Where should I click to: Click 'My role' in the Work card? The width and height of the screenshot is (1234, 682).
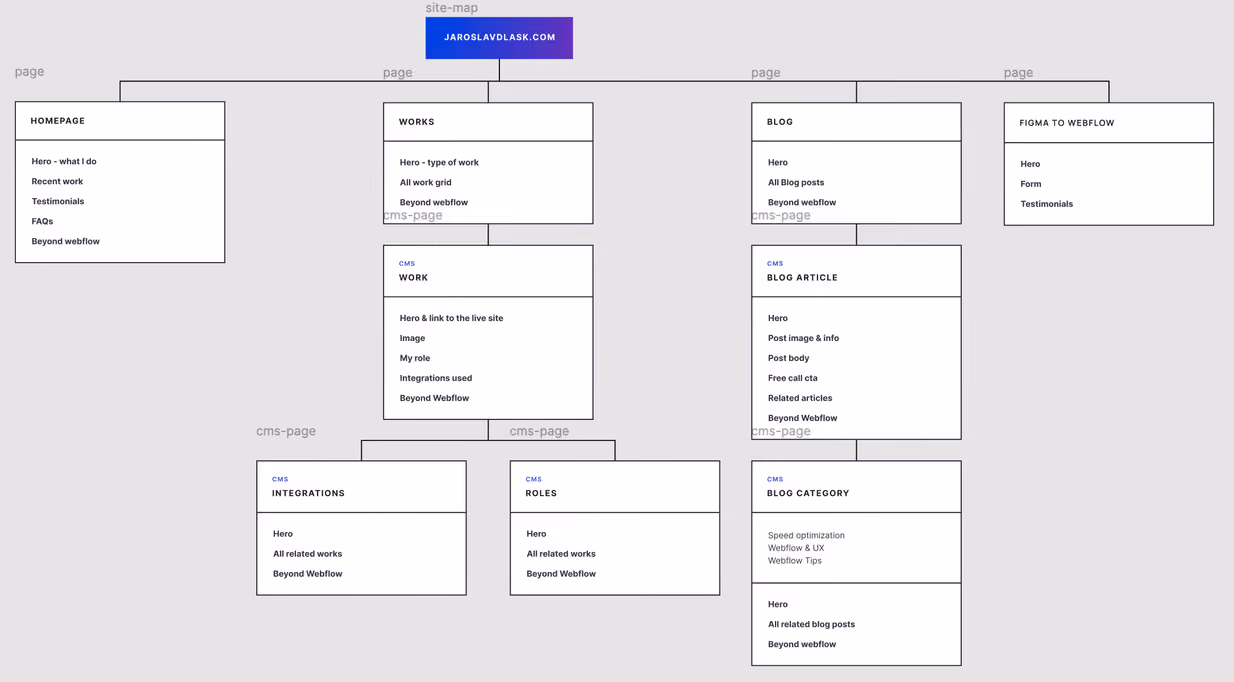(x=415, y=358)
